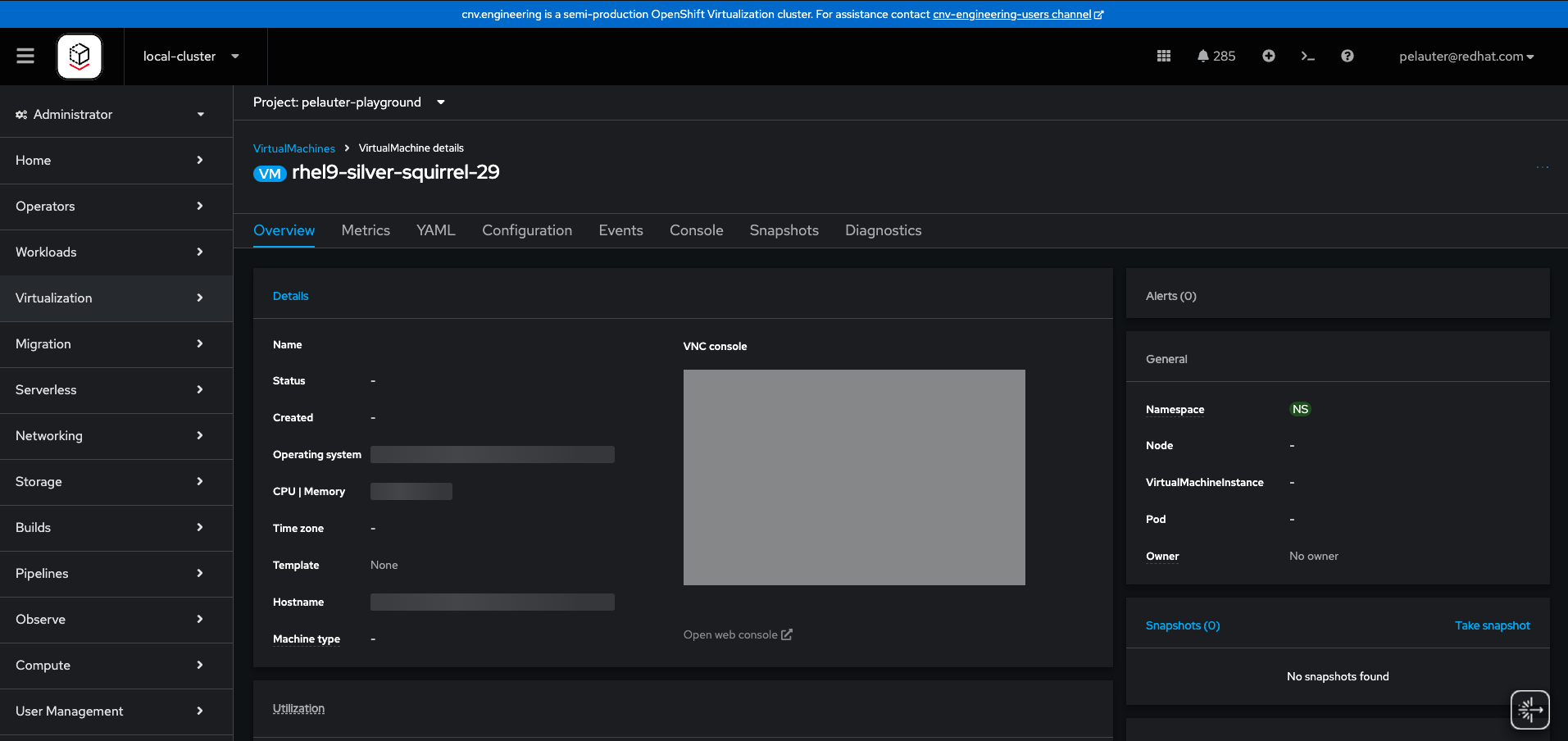Click the VM resource badge

(x=270, y=173)
